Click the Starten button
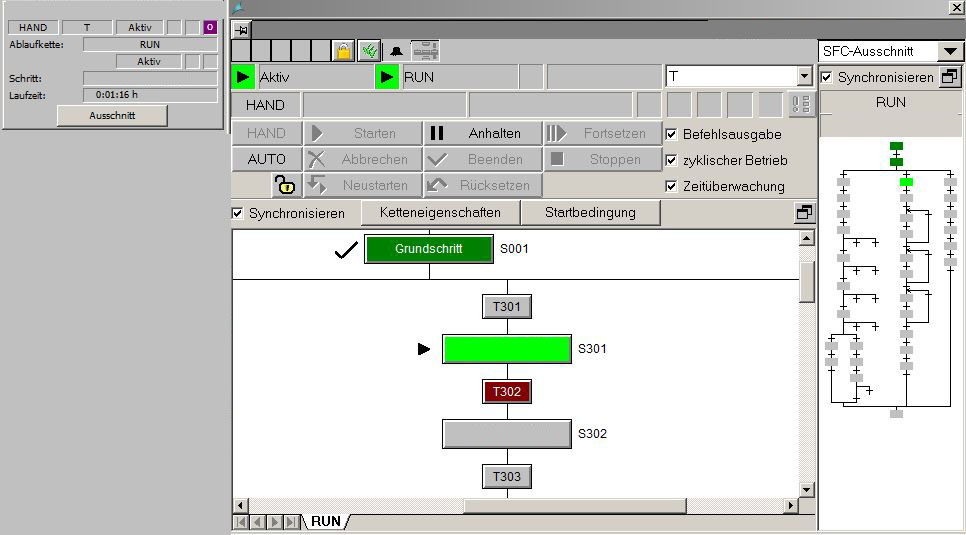 [x=363, y=133]
